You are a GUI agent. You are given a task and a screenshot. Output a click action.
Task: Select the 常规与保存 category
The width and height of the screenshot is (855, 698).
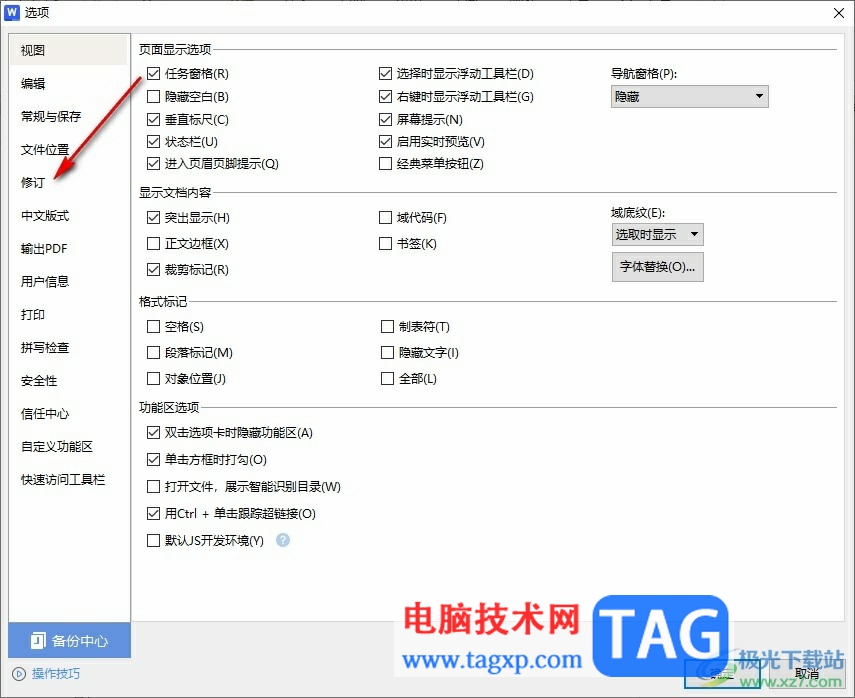click(69, 116)
